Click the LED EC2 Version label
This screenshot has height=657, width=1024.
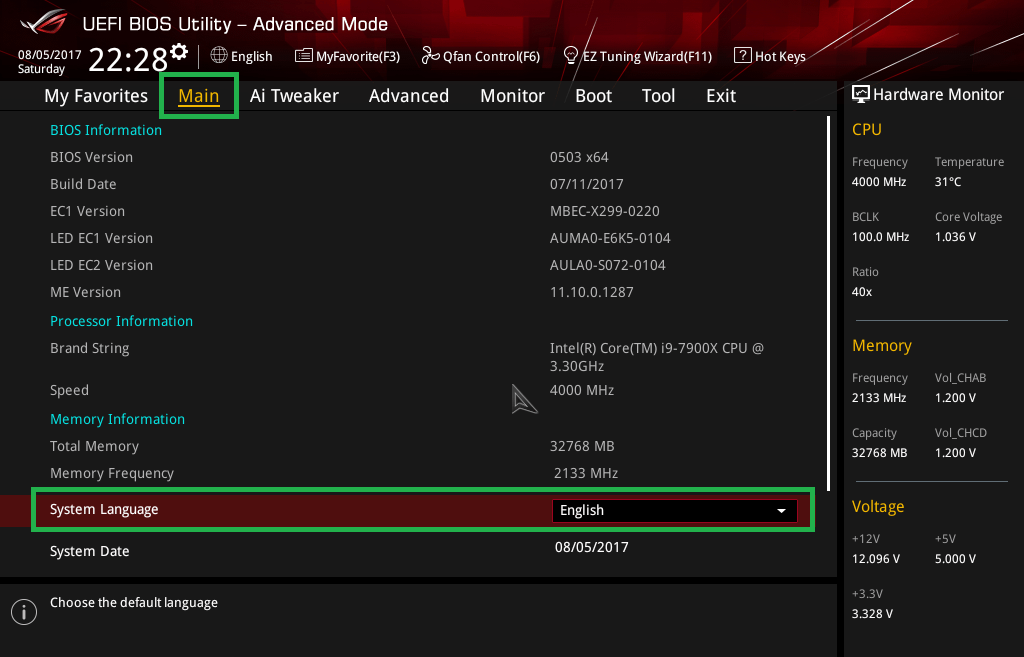tap(101, 265)
